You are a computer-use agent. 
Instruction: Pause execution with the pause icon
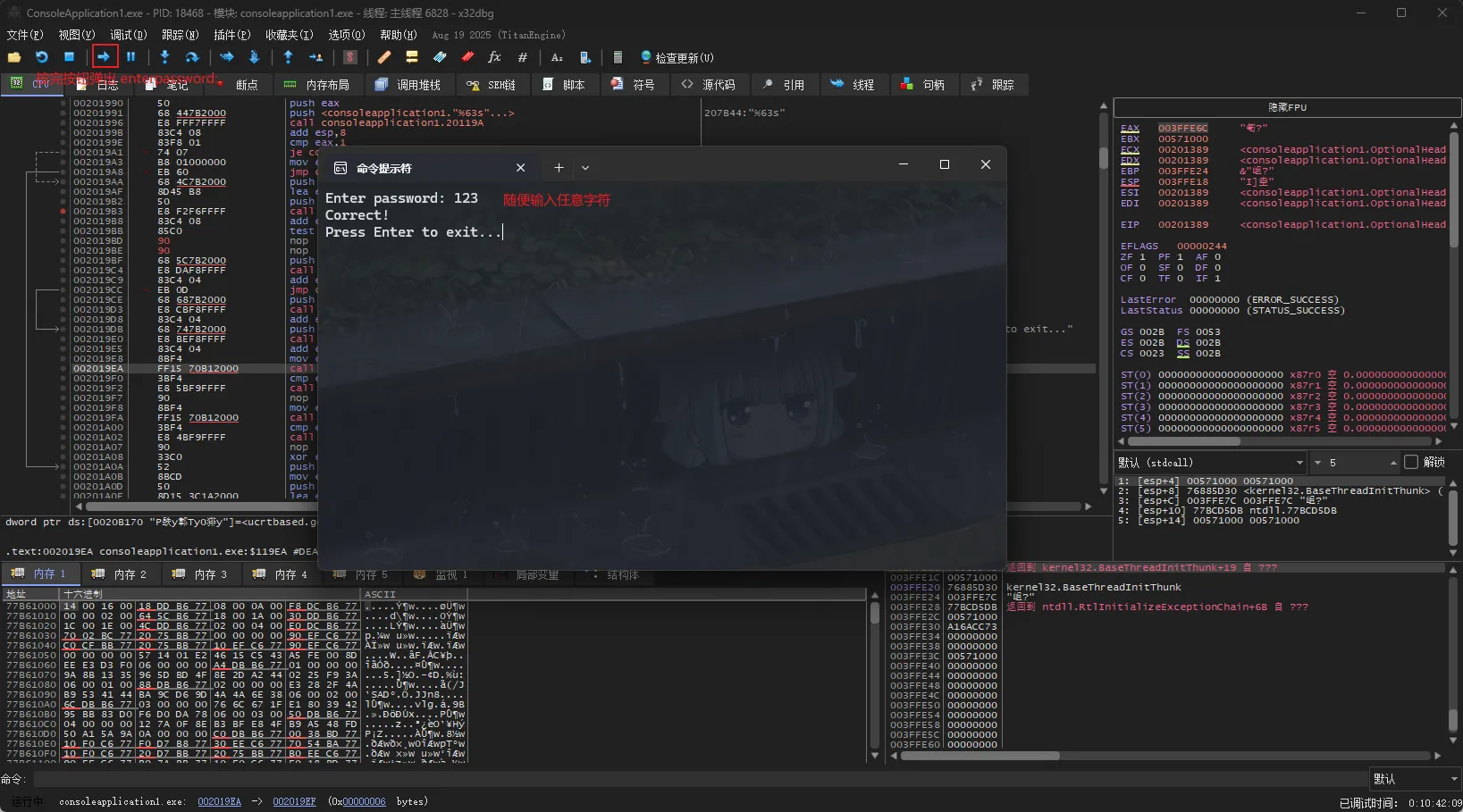[x=131, y=57]
